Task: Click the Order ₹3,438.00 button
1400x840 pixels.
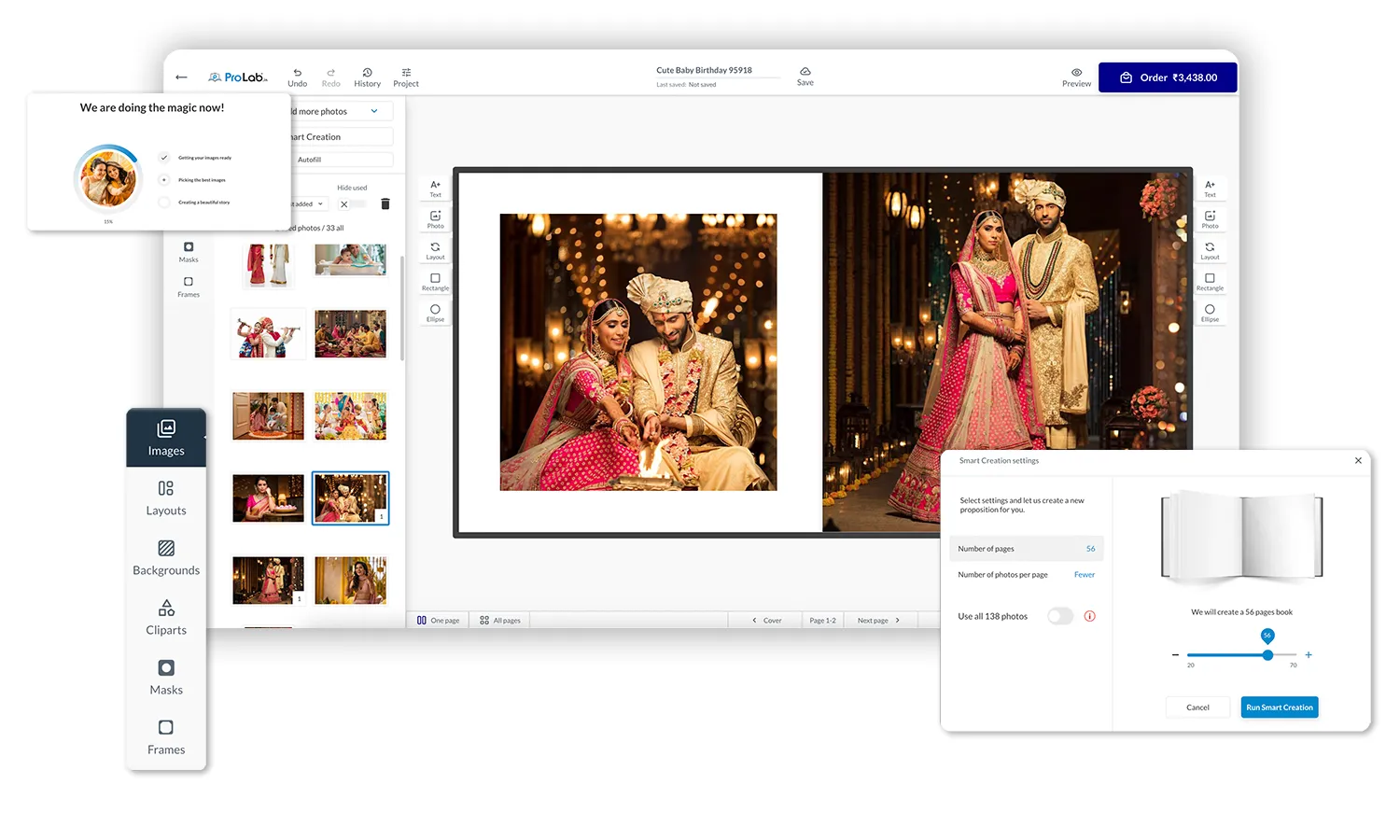Action: coord(1168,77)
